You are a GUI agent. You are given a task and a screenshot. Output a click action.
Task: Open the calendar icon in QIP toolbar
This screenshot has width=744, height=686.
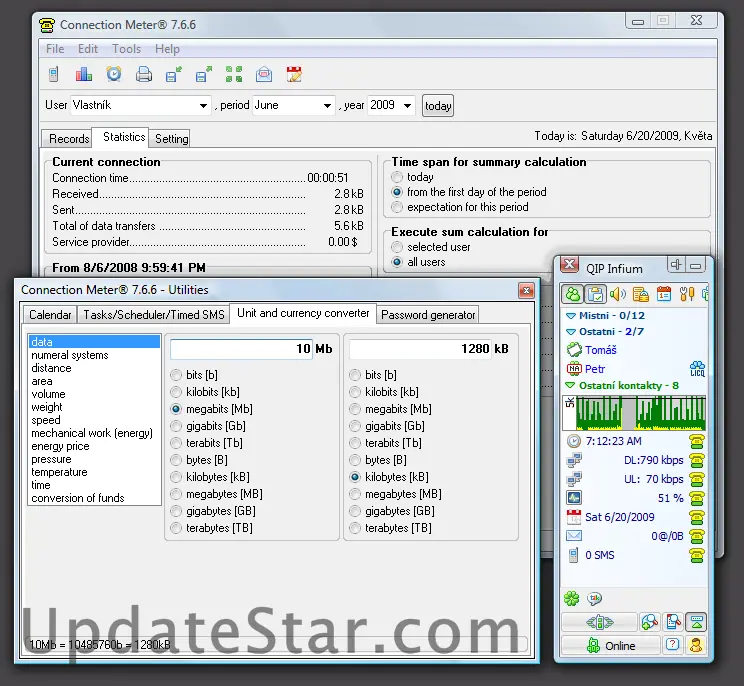click(x=664, y=294)
